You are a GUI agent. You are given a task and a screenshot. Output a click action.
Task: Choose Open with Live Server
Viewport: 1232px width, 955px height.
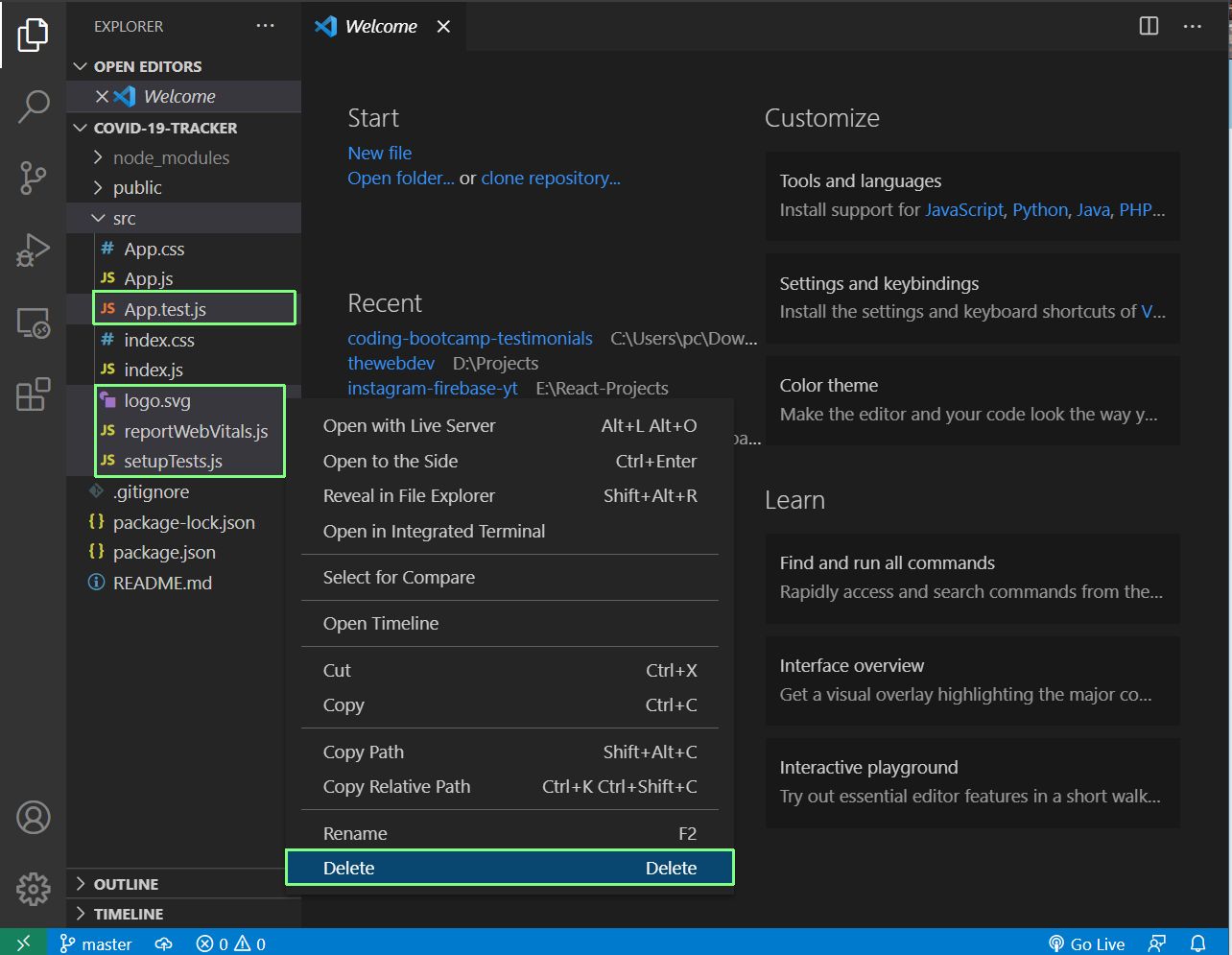509,425
